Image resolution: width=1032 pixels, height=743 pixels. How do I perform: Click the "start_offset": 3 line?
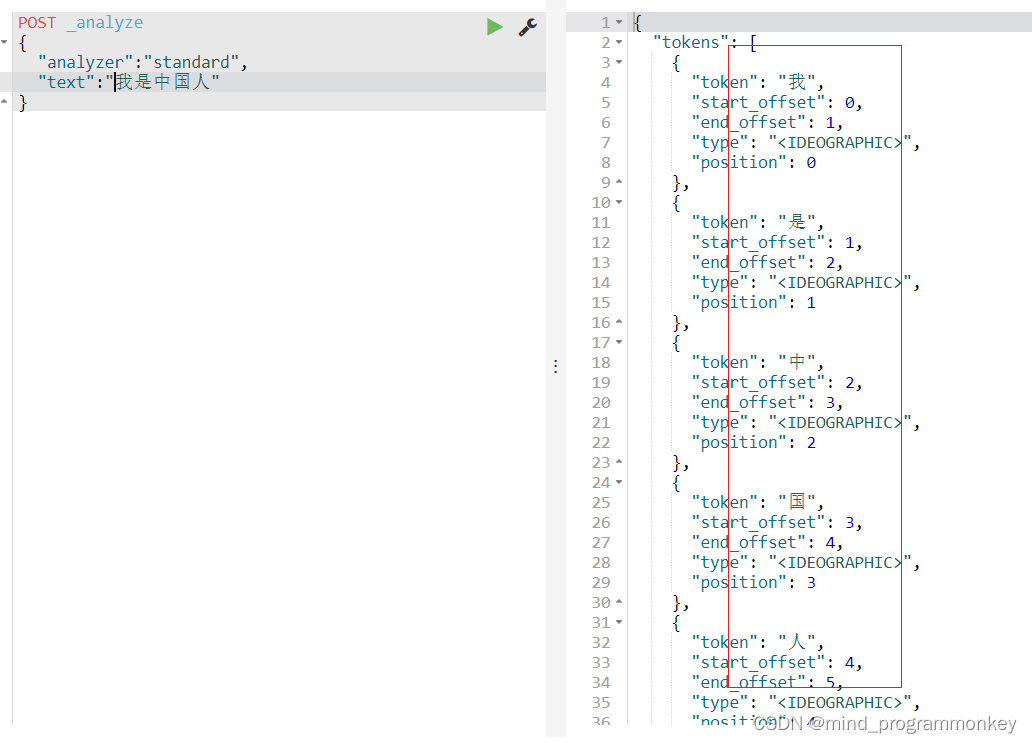tap(777, 523)
